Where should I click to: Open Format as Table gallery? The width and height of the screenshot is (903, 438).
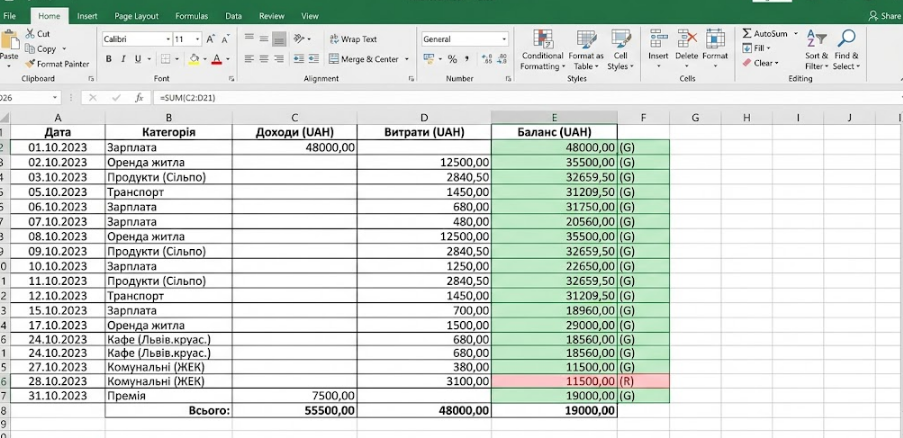point(586,50)
